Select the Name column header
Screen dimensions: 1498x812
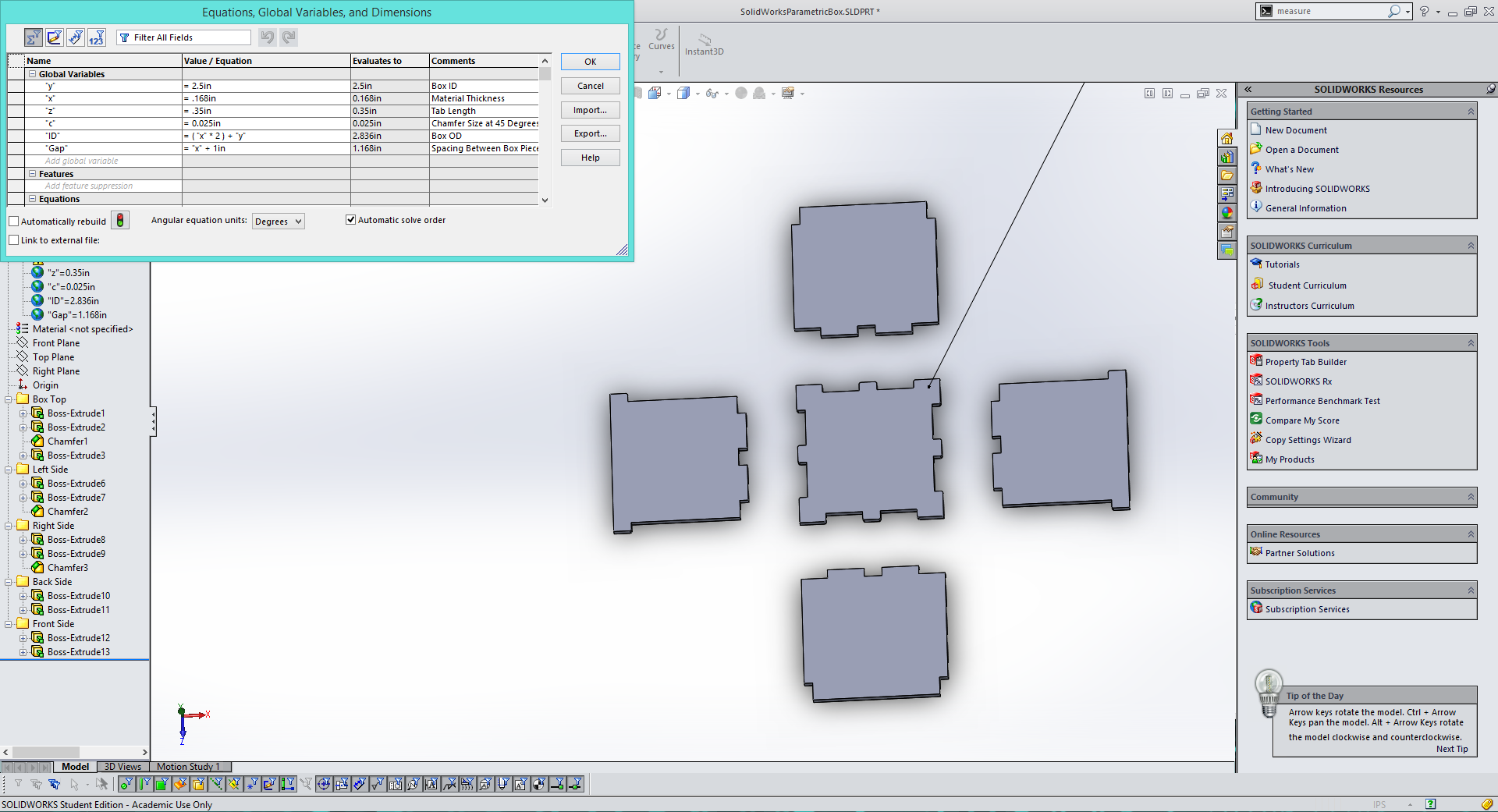(x=103, y=61)
